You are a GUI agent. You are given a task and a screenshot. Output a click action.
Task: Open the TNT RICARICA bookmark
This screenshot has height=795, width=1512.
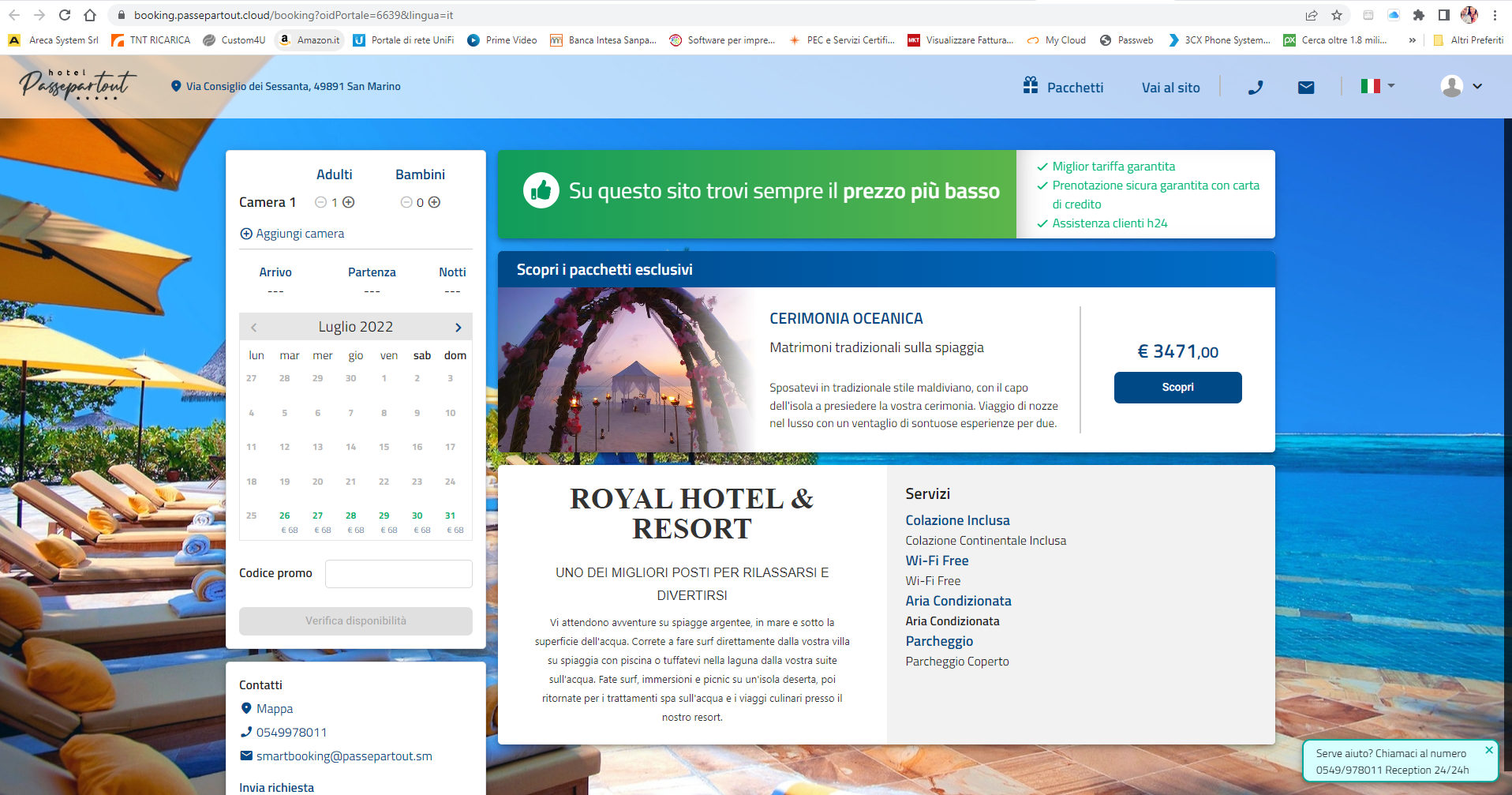[x=152, y=40]
